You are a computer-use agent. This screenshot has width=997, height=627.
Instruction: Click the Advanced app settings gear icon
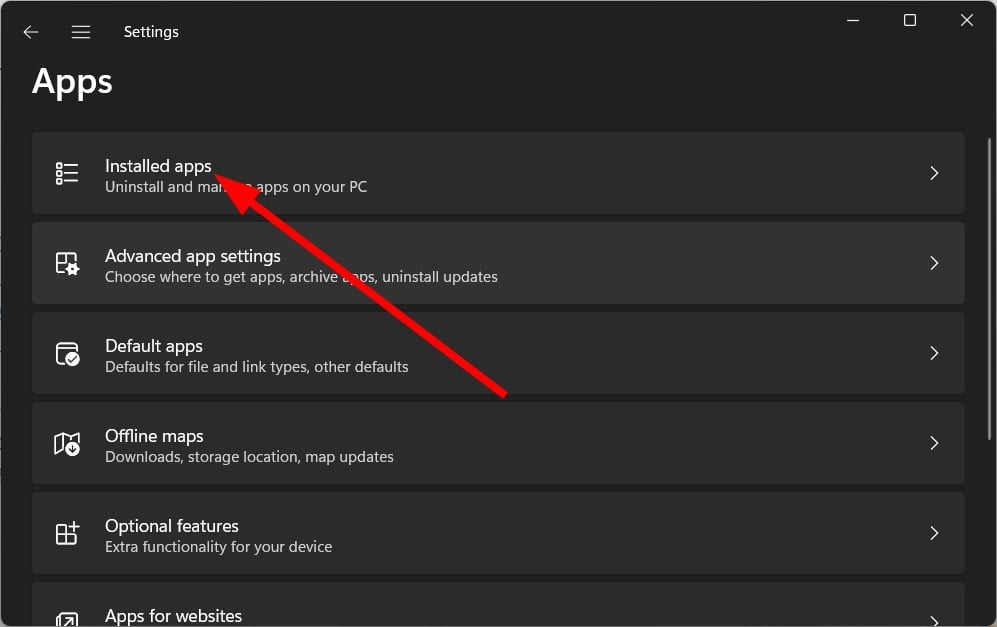[x=67, y=263]
